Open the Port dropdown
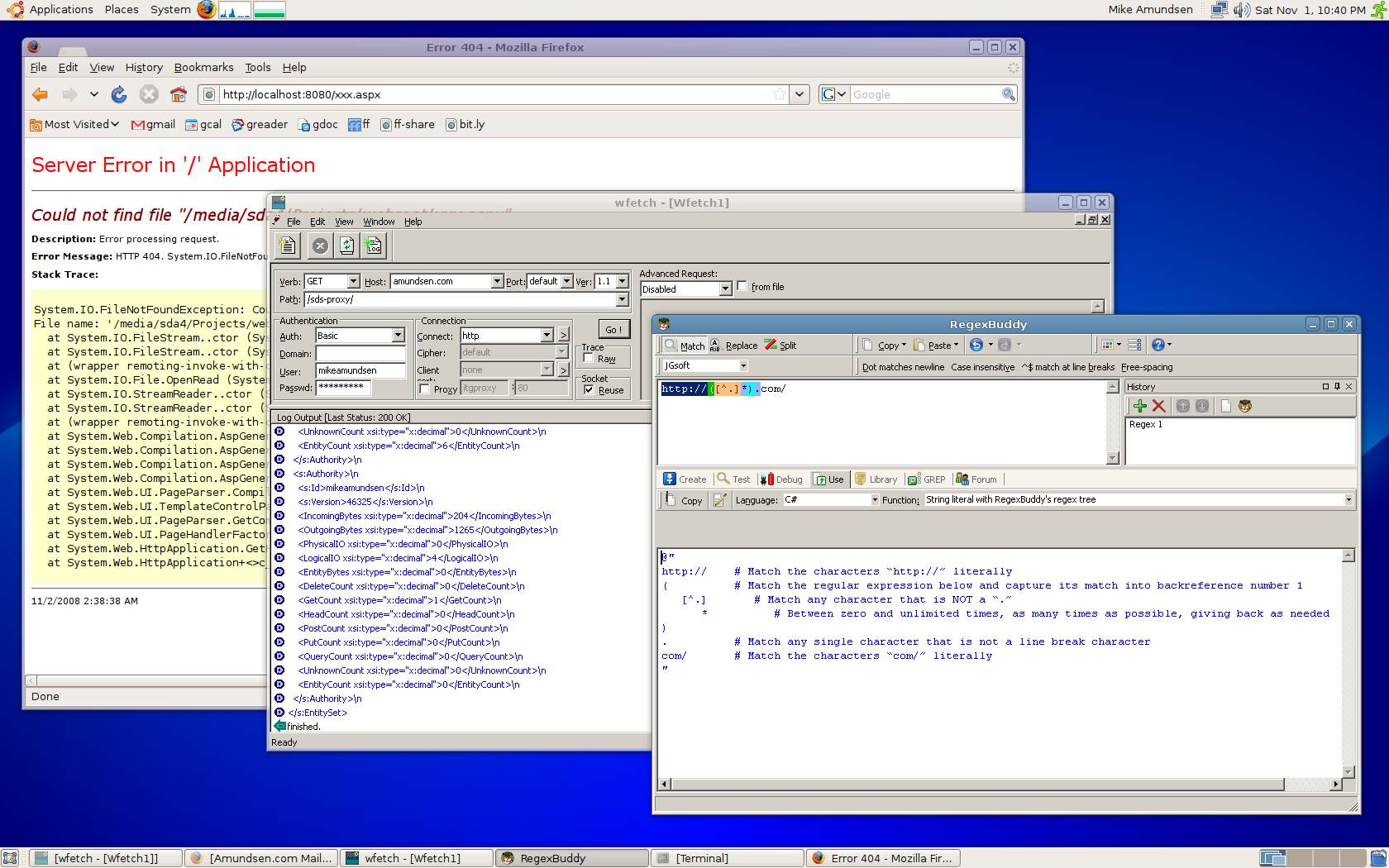1389x868 pixels. 566,281
